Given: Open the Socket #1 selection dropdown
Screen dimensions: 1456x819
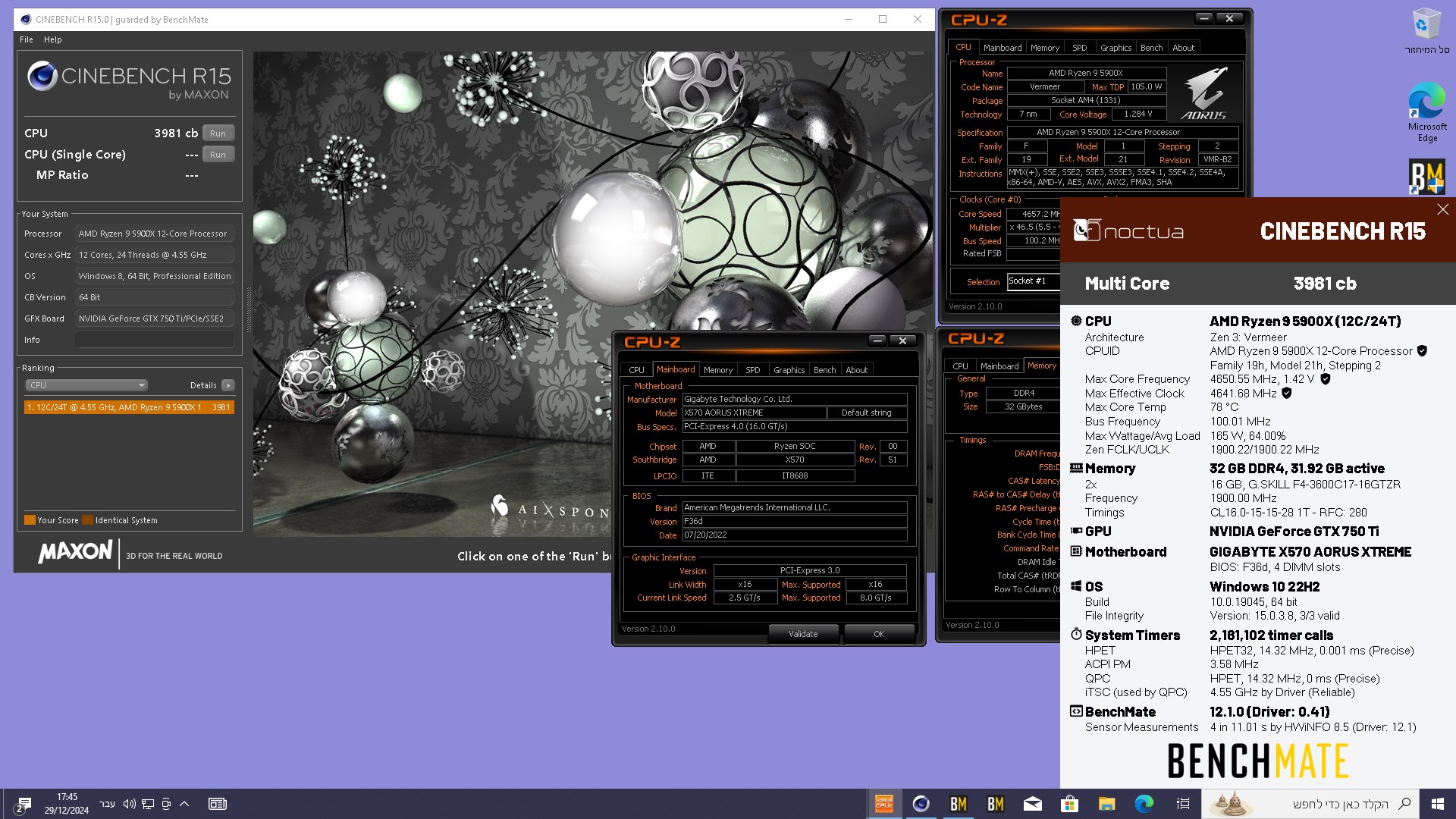Looking at the screenshot, I should pyautogui.click(x=1034, y=281).
